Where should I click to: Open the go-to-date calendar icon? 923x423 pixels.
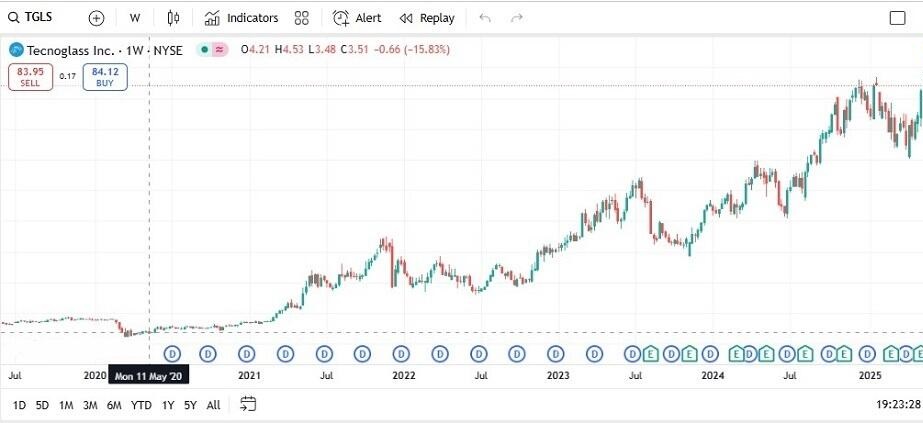(x=248, y=404)
